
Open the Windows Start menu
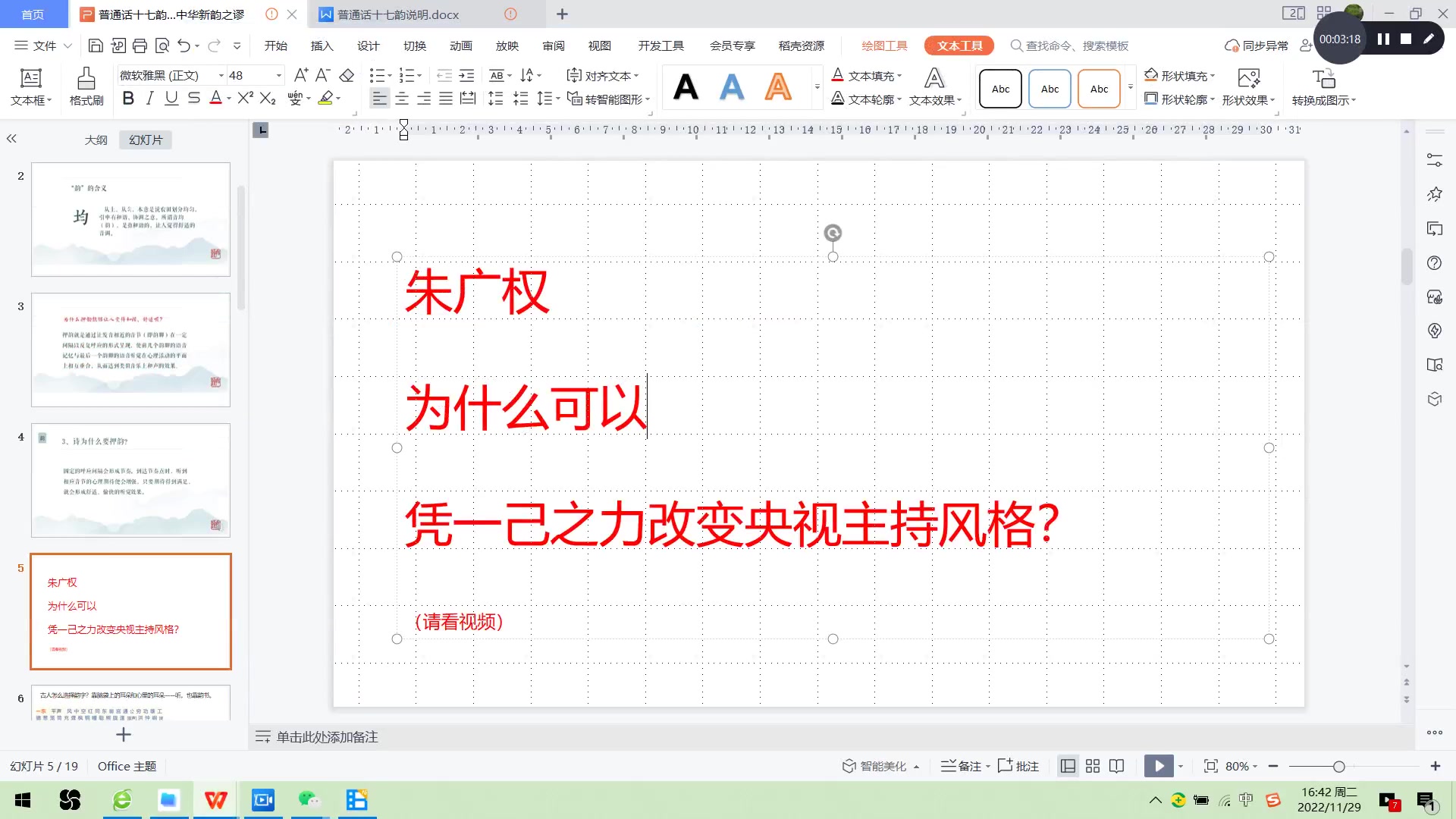23,800
